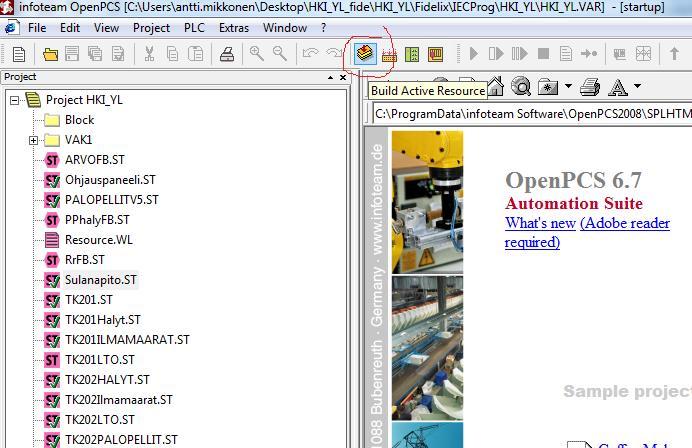Close the Project panel
Screen dimensions: 692x448
[343, 77]
